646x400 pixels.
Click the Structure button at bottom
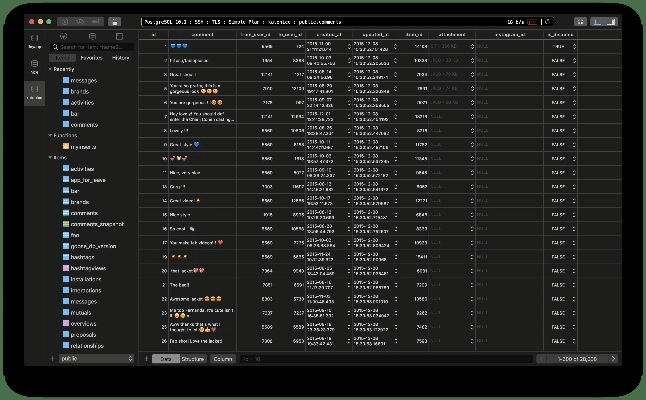point(192,358)
